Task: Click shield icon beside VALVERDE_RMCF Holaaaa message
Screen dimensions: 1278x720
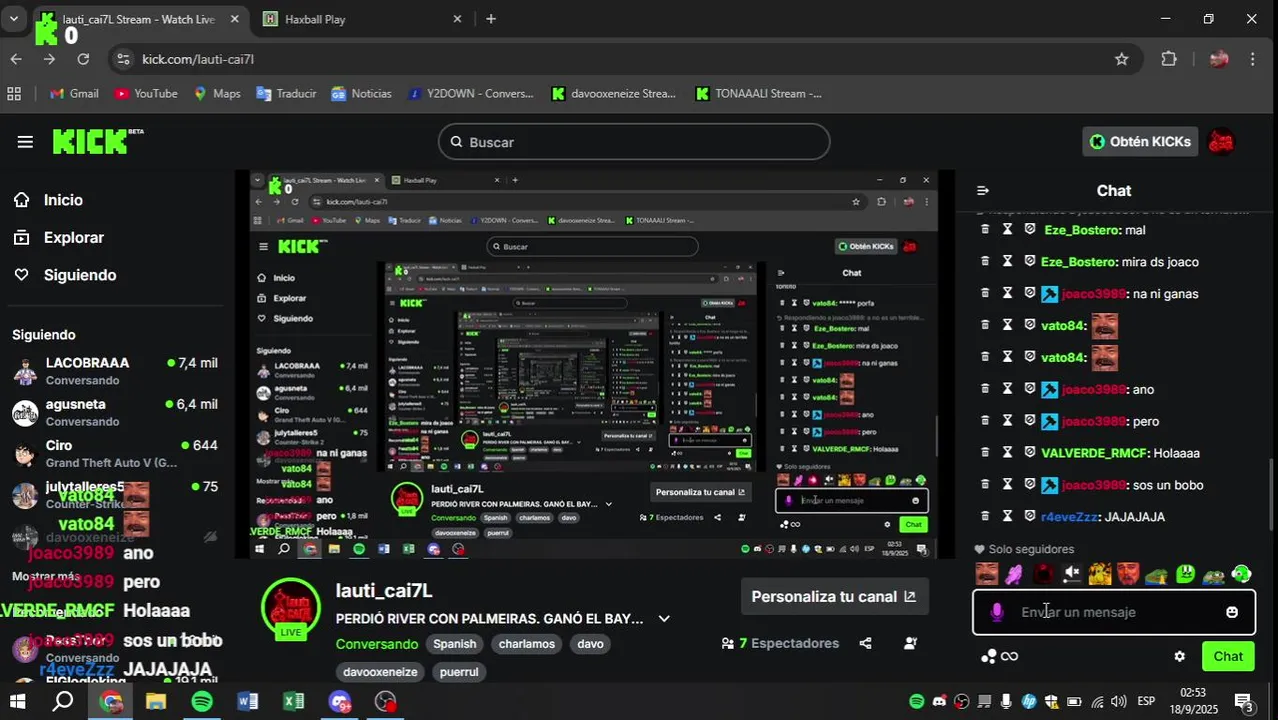Action: click(1030, 452)
